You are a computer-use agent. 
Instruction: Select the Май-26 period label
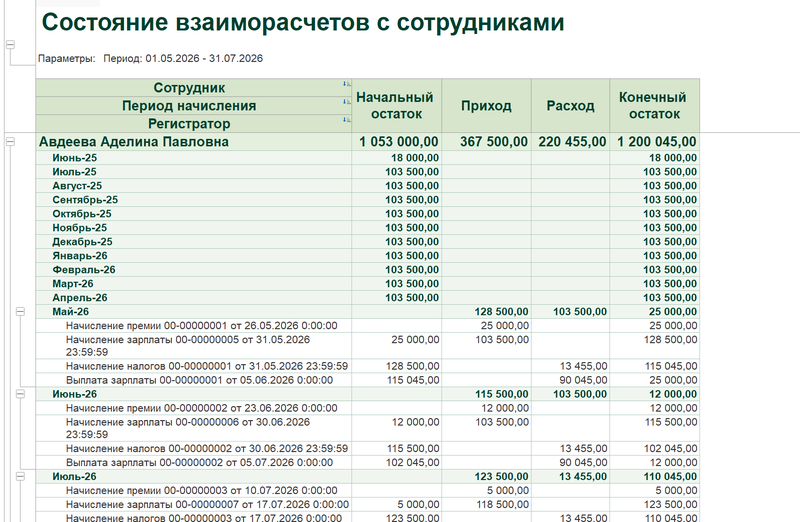70,312
